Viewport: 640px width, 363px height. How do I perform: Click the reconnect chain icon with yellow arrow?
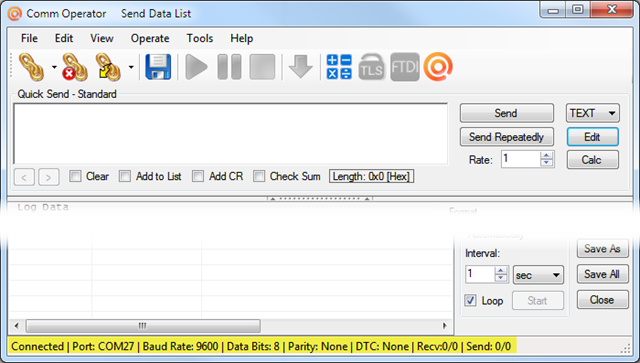tap(108, 67)
